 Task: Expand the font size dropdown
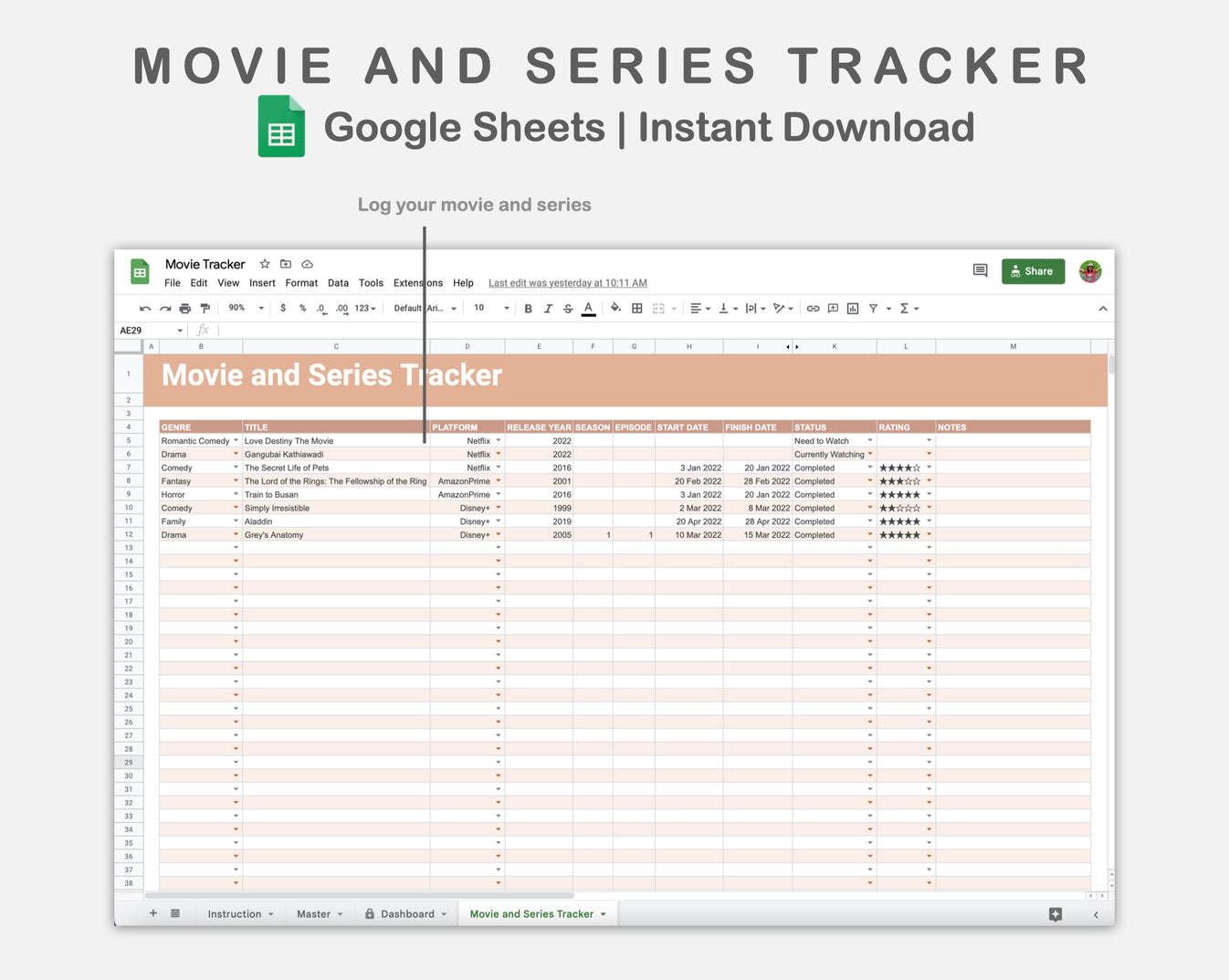(x=505, y=308)
